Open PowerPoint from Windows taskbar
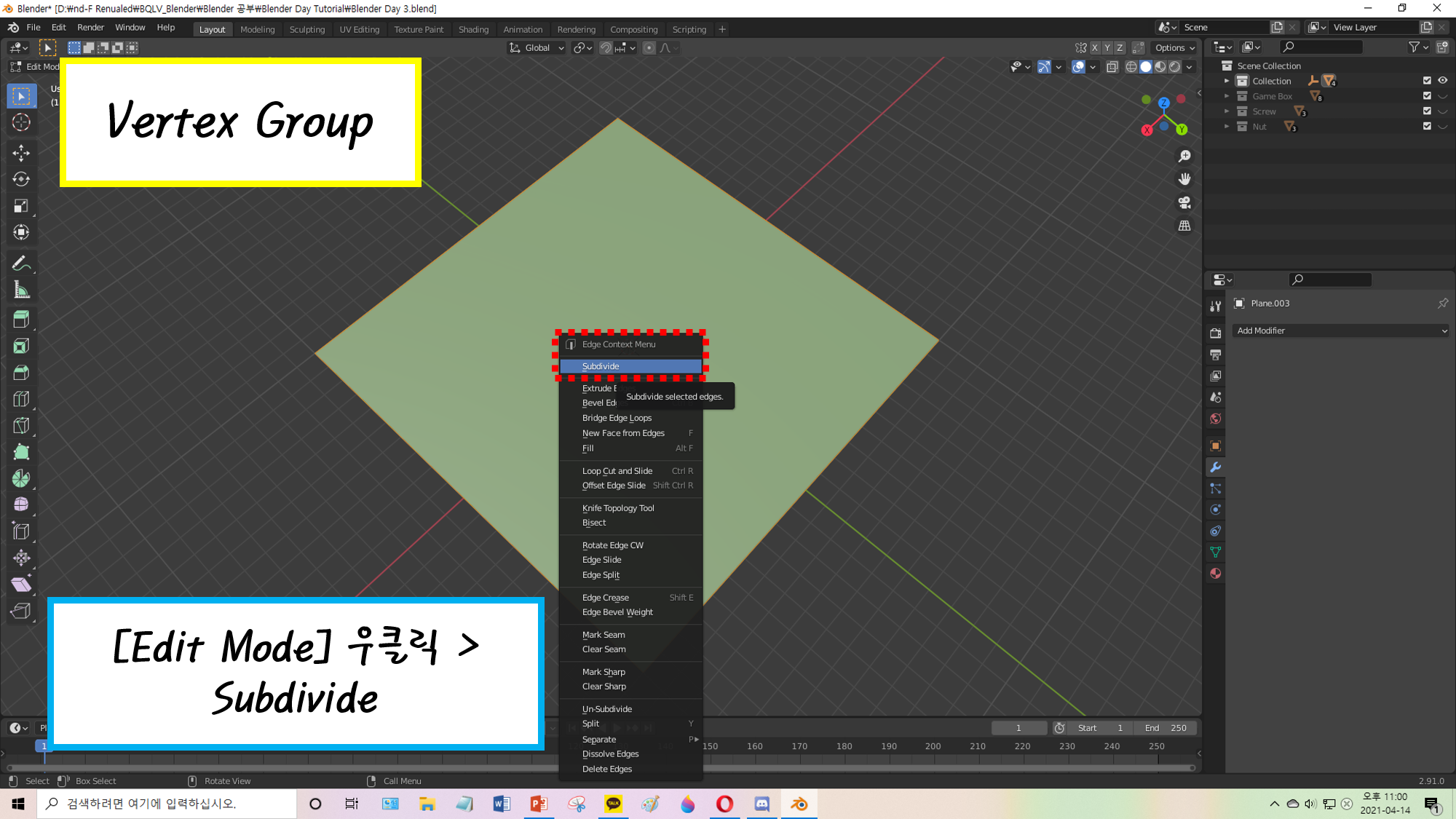The width and height of the screenshot is (1456, 819). tap(539, 804)
